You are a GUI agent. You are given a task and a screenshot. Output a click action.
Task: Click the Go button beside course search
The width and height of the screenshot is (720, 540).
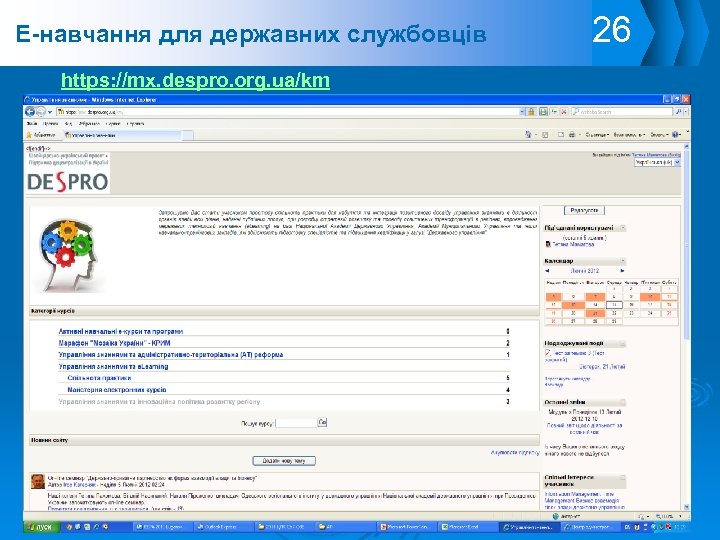pyautogui.click(x=322, y=422)
